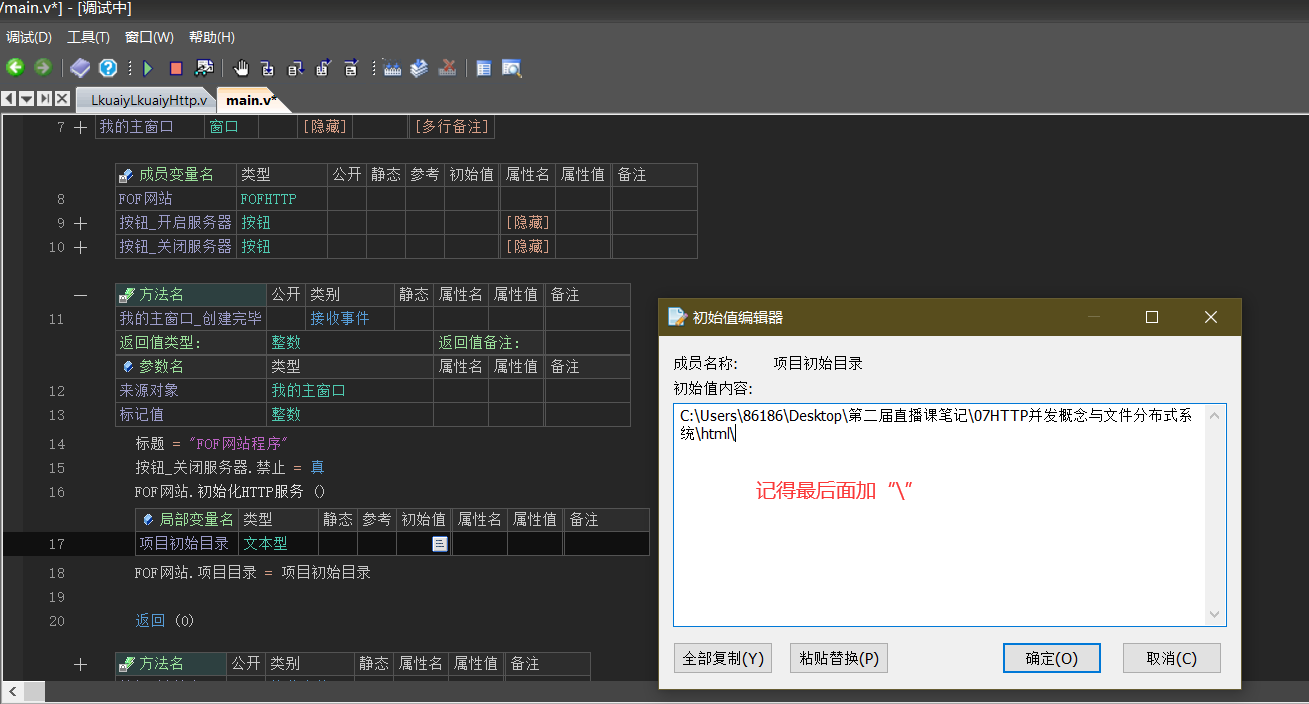Open the tab list dropdown arrow
The width and height of the screenshot is (1309, 704).
coord(27,99)
